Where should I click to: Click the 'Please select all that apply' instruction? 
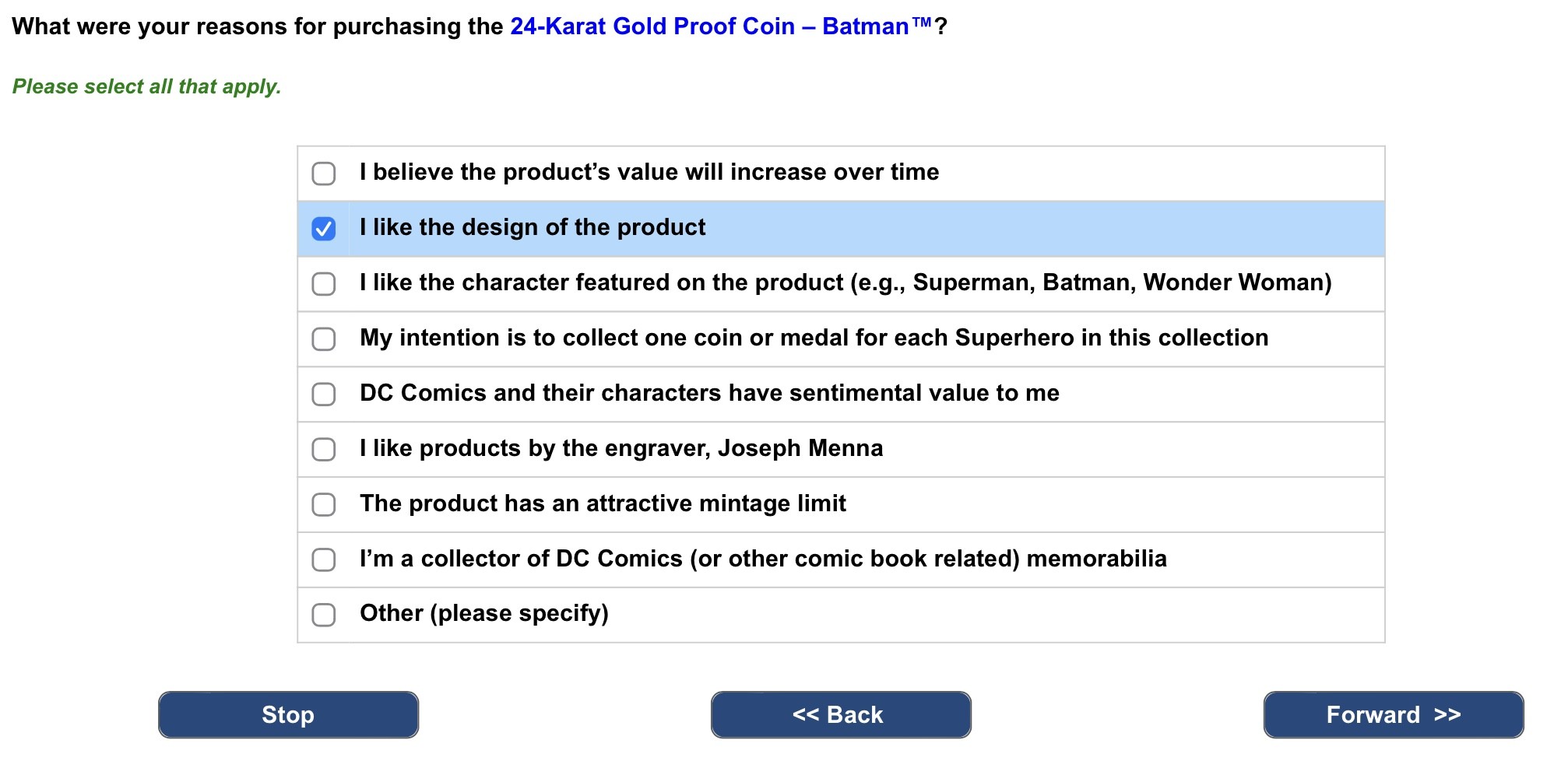click(x=146, y=86)
